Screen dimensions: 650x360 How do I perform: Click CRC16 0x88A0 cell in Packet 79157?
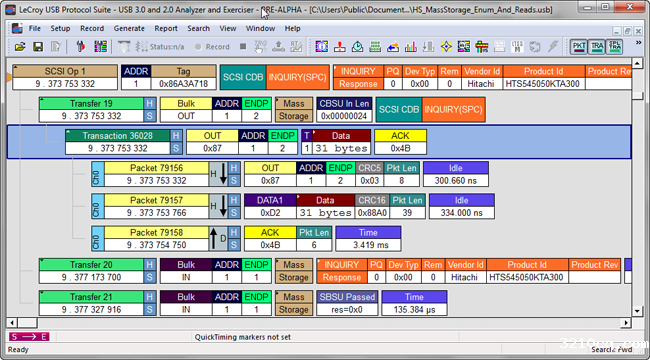click(372, 207)
